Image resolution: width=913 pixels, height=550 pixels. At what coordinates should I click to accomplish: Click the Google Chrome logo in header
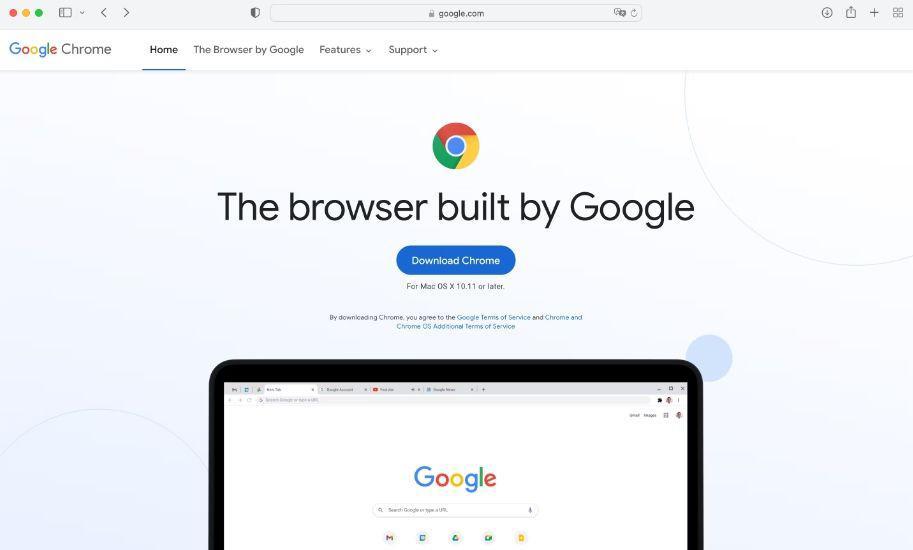[x=60, y=49]
